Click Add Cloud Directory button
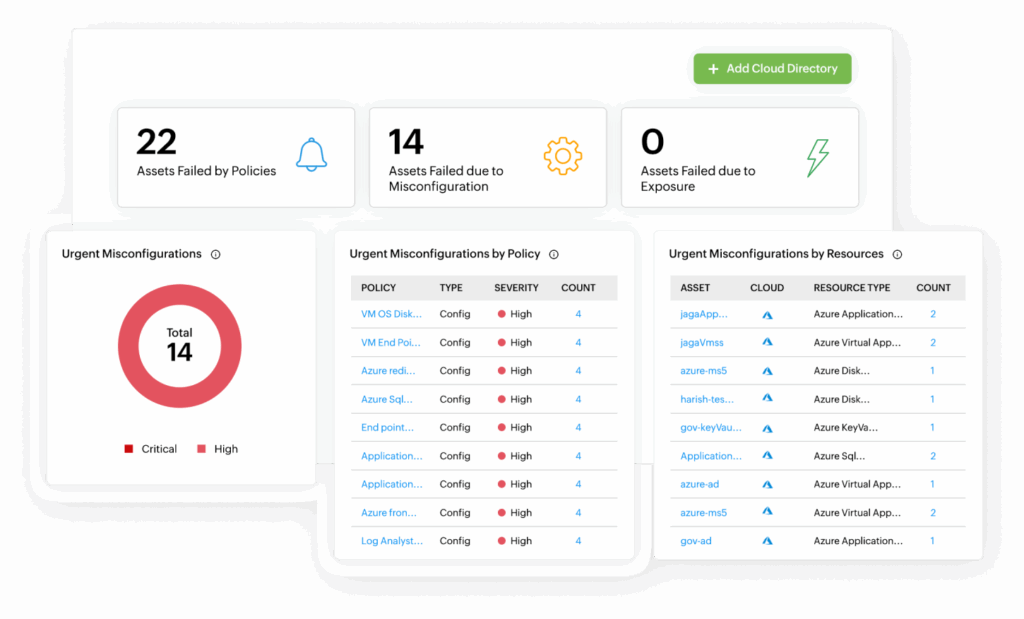1024x619 pixels. pyautogui.click(x=773, y=69)
